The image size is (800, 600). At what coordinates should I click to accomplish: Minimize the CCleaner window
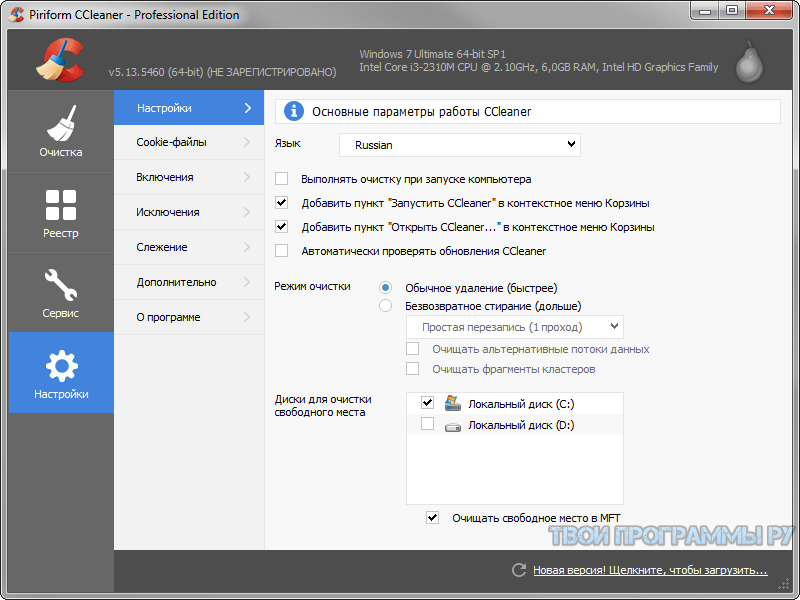point(705,11)
